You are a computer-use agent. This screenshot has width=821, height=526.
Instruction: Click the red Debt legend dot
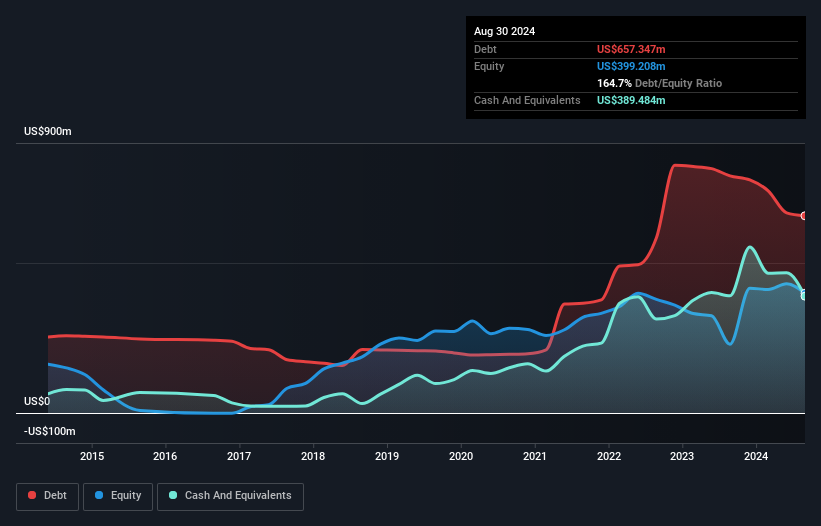pyautogui.click(x=32, y=495)
